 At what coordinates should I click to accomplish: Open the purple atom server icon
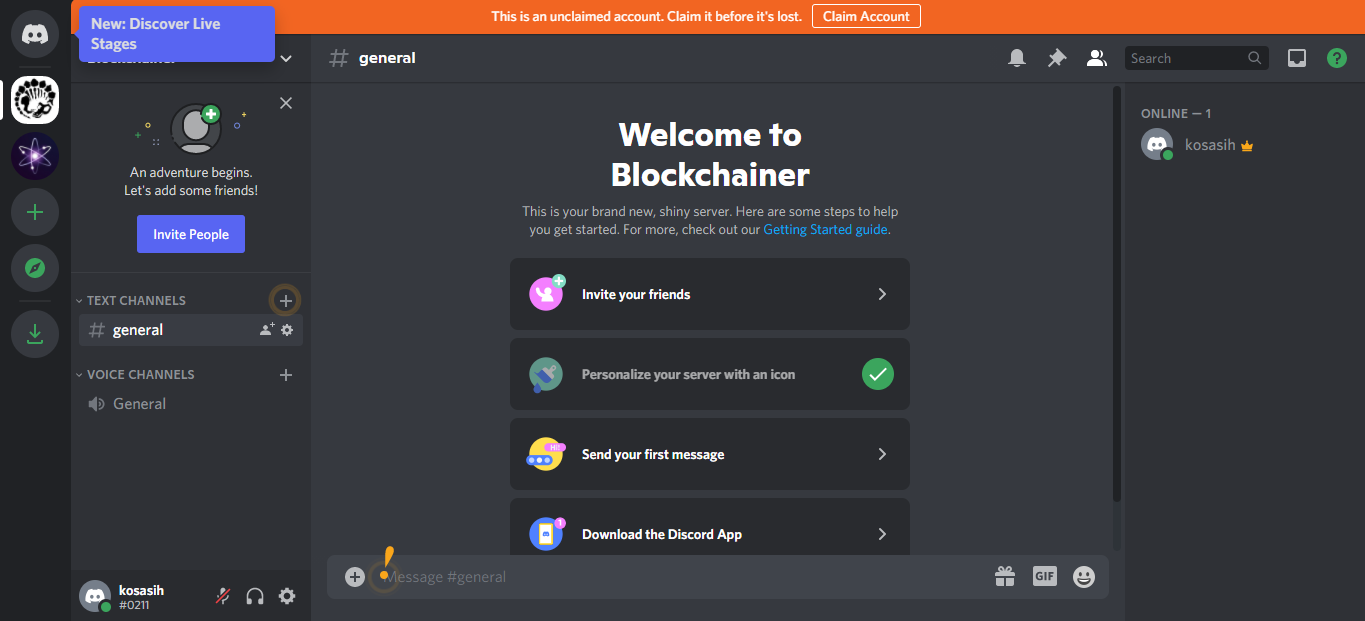(x=35, y=156)
